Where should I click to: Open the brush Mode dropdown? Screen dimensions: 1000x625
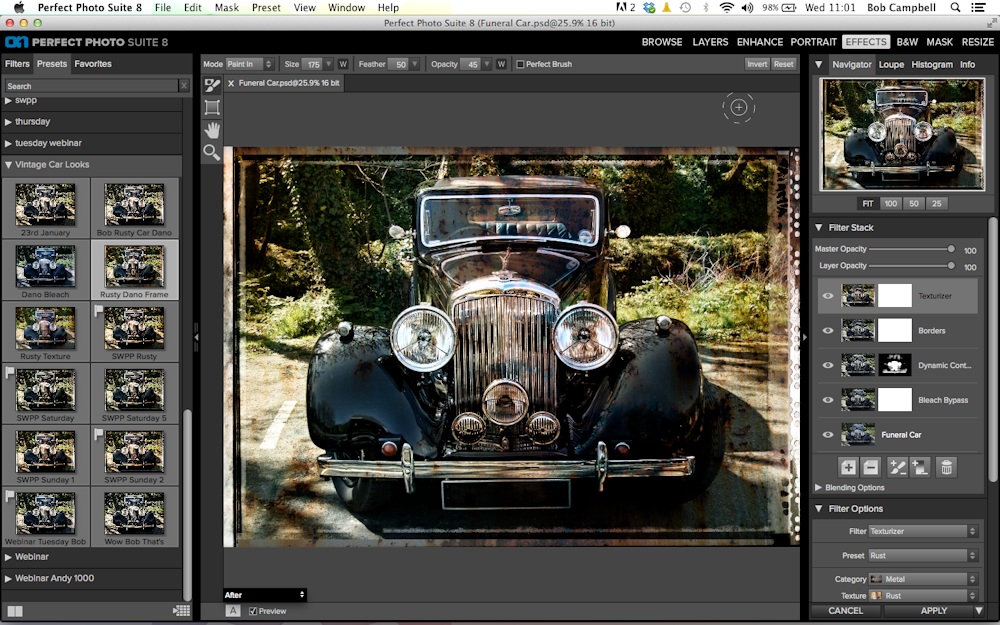pyautogui.click(x=249, y=64)
